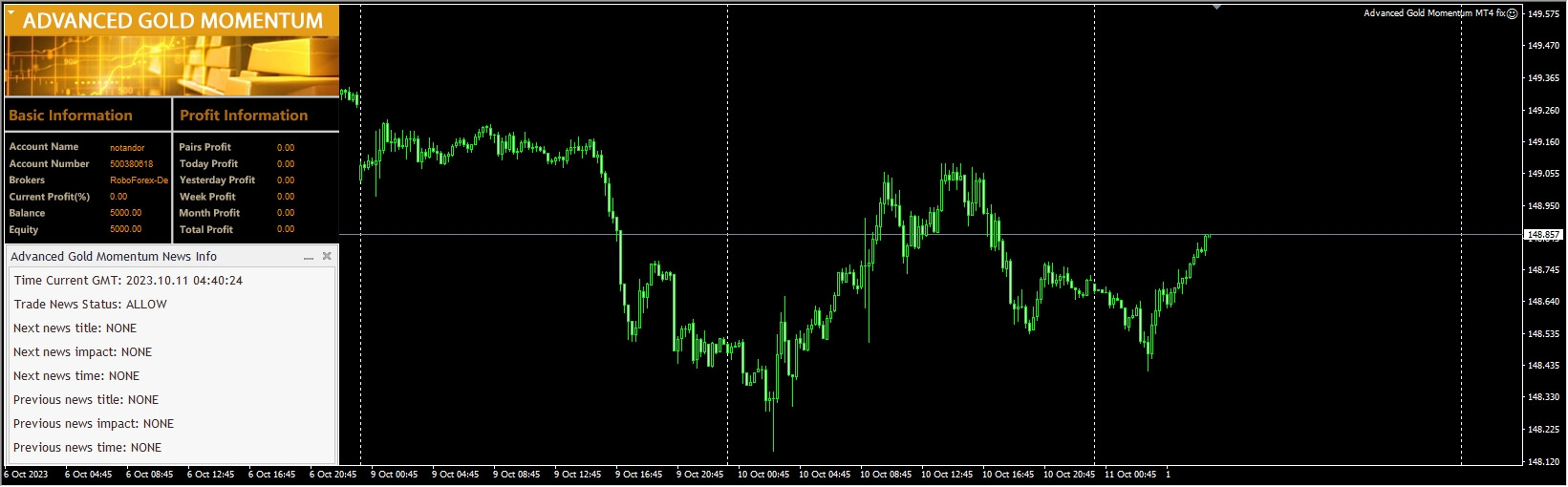The image size is (1568, 487).
Task: Click the Equity value 5000.00
Action: [x=125, y=229]
